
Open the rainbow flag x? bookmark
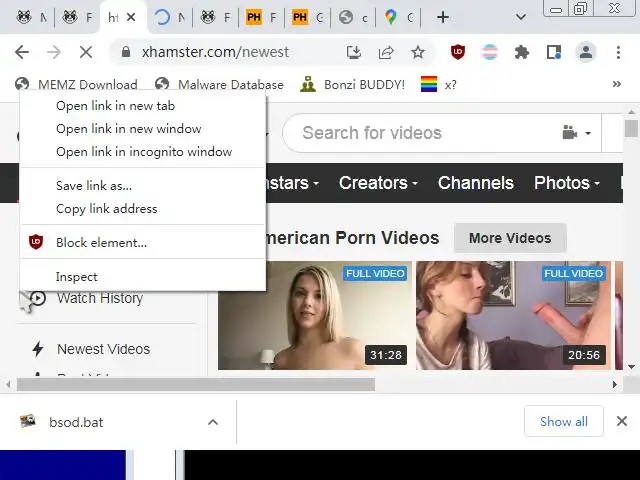tap(439, 84)
